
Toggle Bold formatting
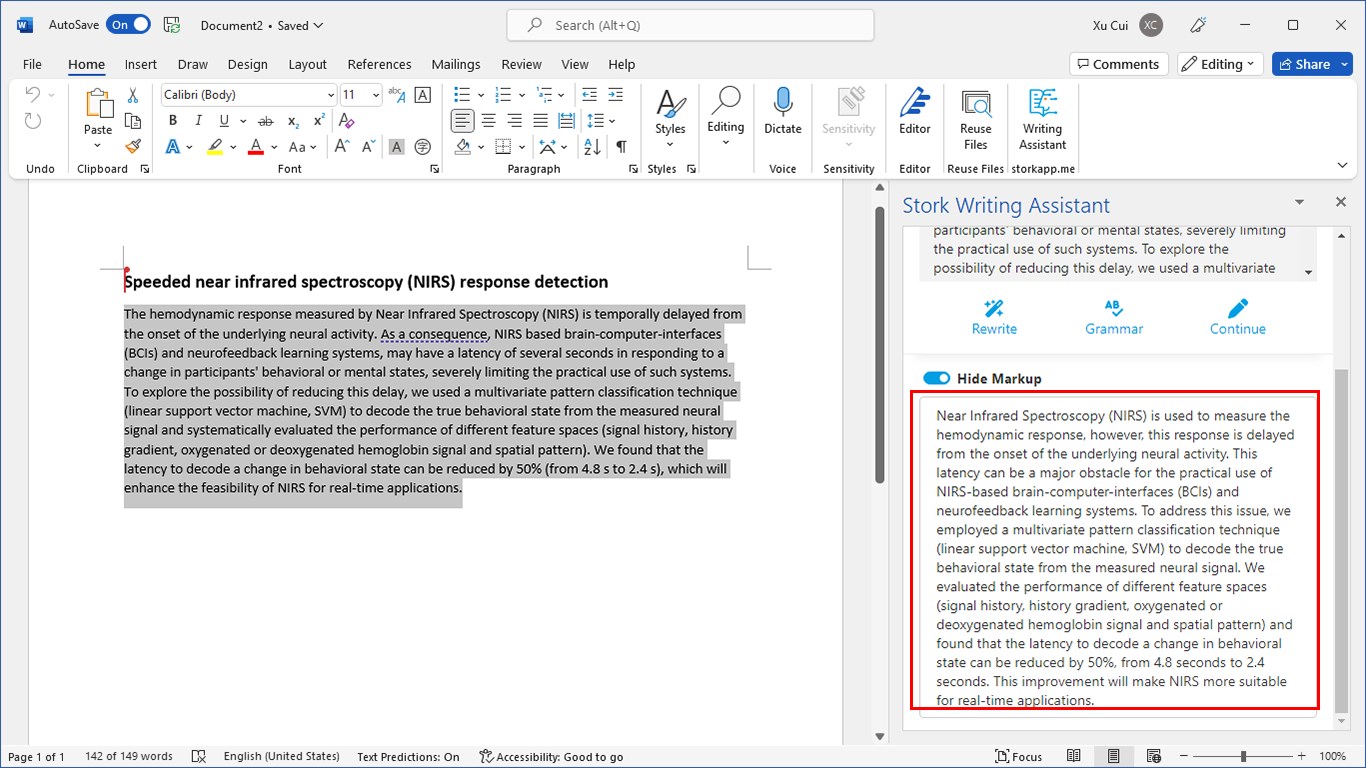(x=173, y=121)
